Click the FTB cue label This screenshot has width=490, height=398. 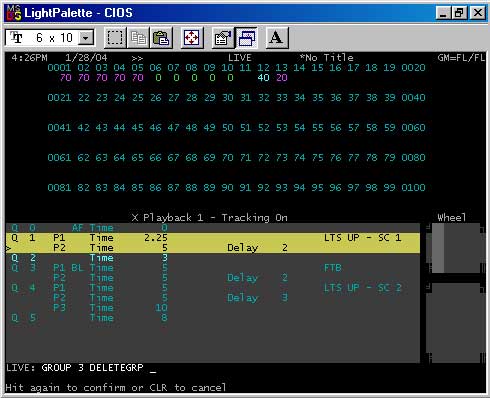click(333, 268)
